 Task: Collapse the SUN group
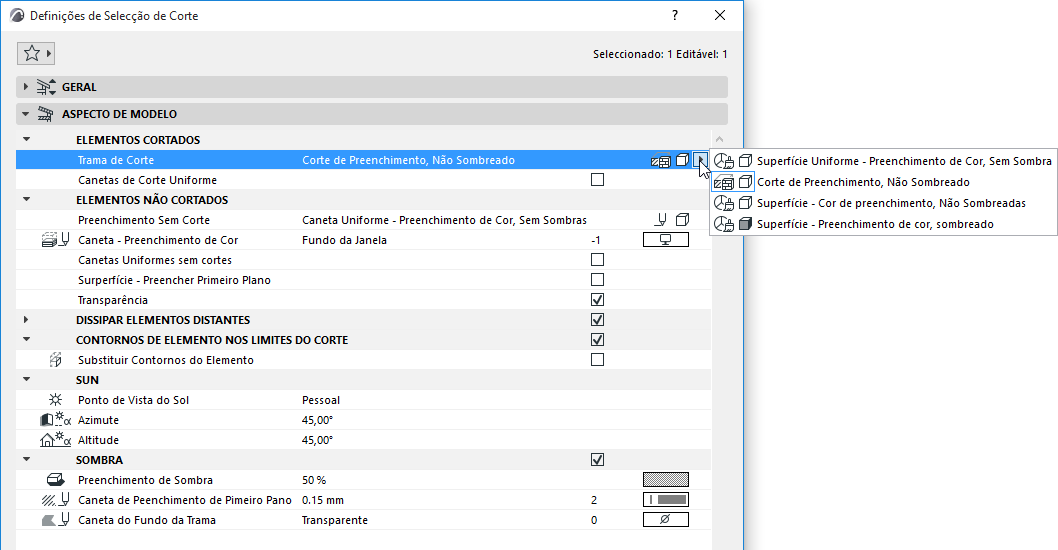26,379
